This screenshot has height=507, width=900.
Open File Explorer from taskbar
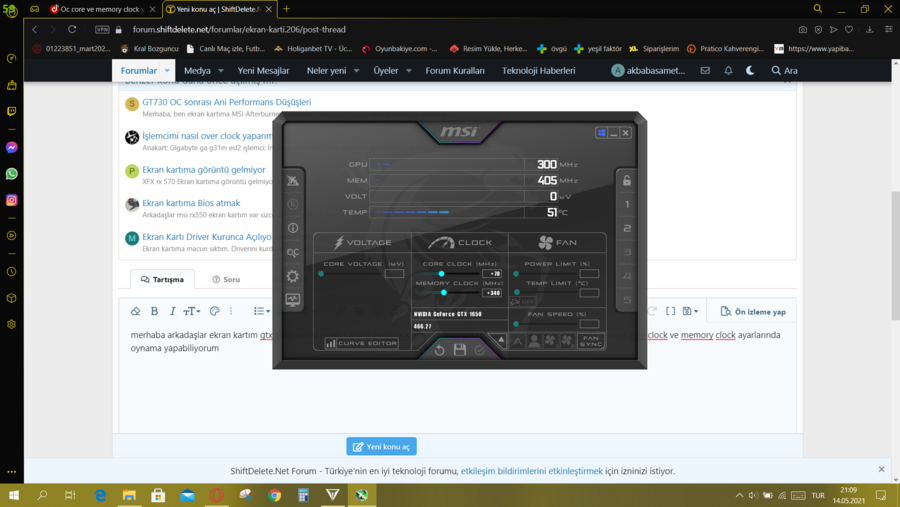(129, 495)
